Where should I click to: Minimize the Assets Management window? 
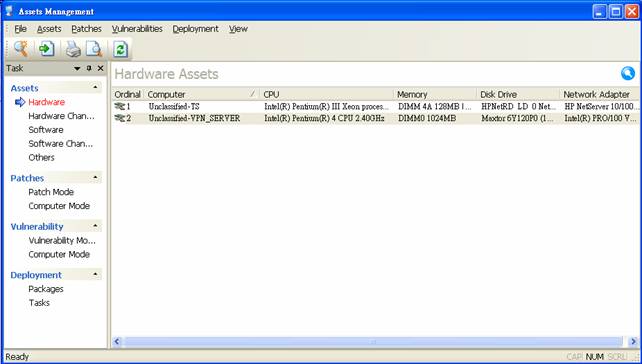coord(599,11)
